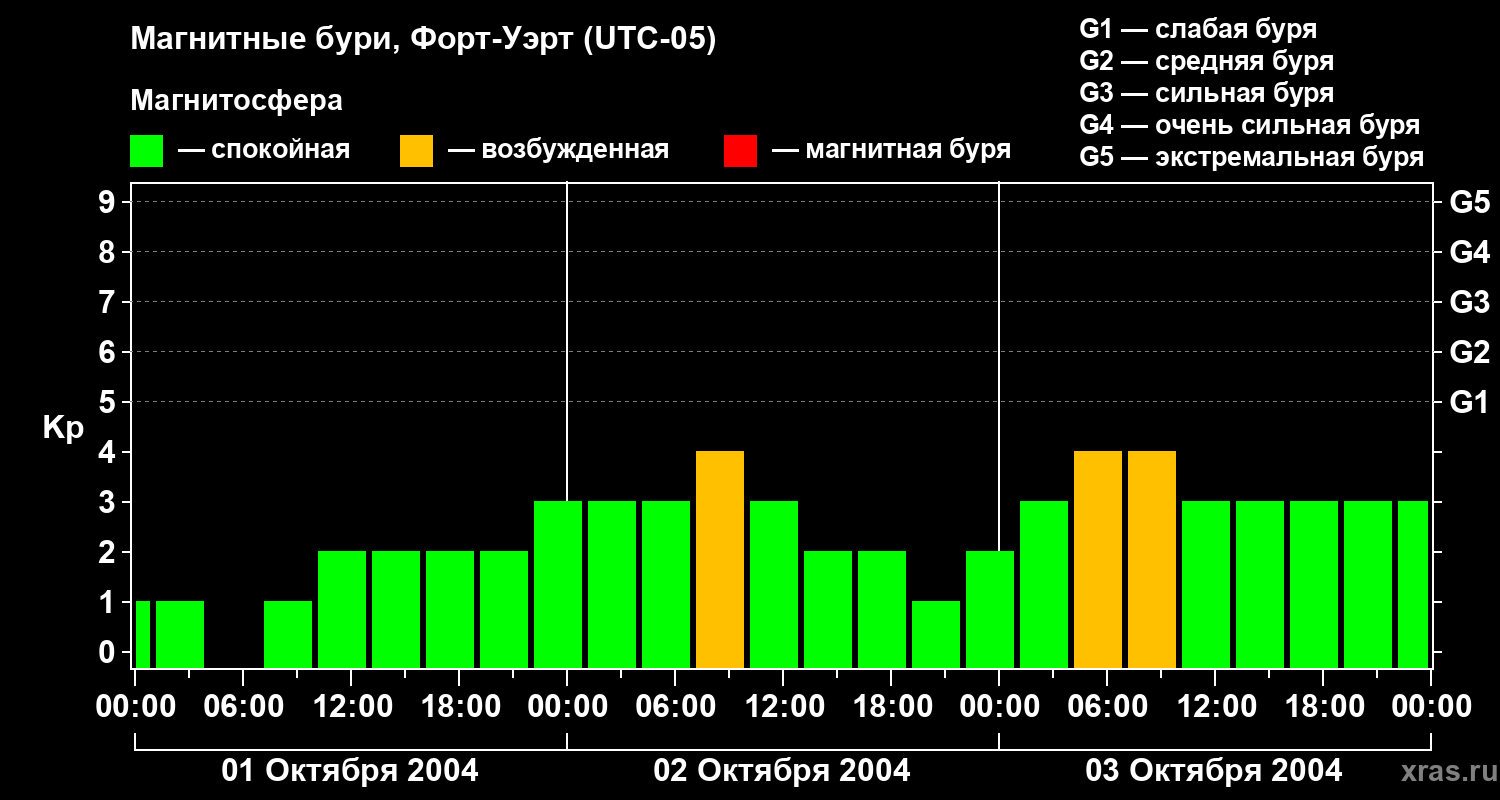Screen dimensions: 1500x800
Task: Click the "Kp" axis label
Action: pyautogui.click(x=63, y=428)
